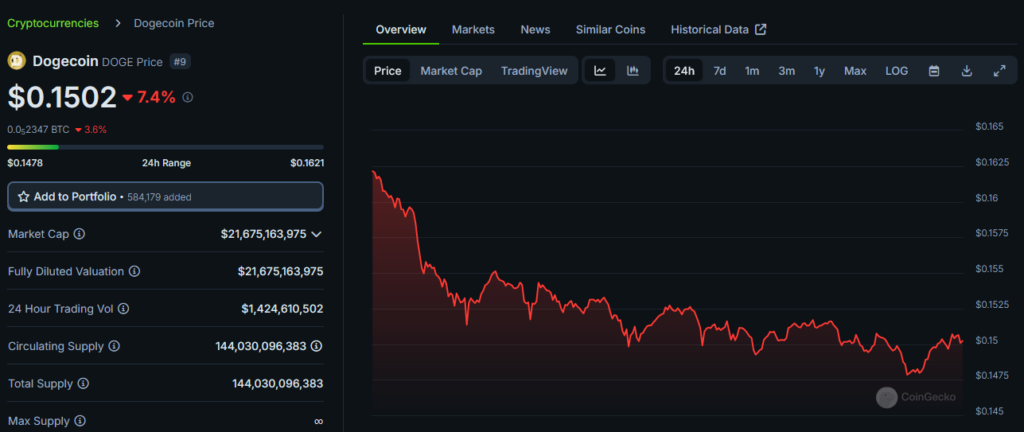Click the Dogecoin coin logo icon
The width and height of the screenshot is (1024, 432).
[x=16, y=61]
